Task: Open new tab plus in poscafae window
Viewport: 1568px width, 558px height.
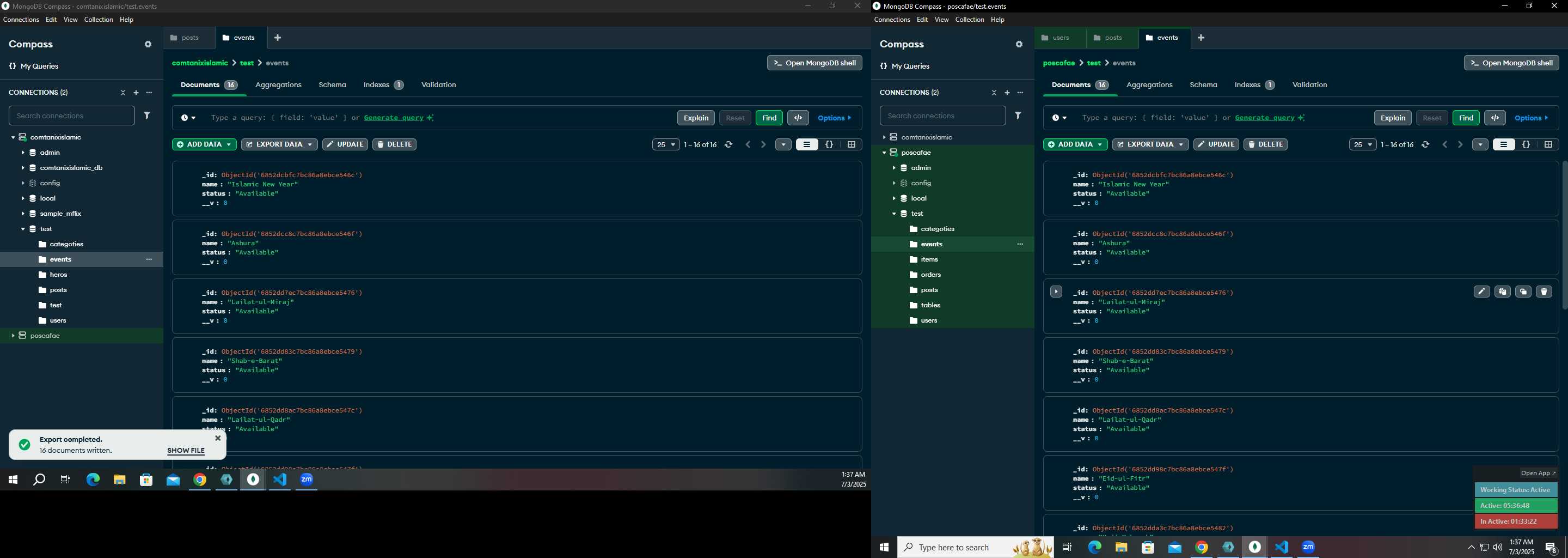Action: pos(1201,38)
